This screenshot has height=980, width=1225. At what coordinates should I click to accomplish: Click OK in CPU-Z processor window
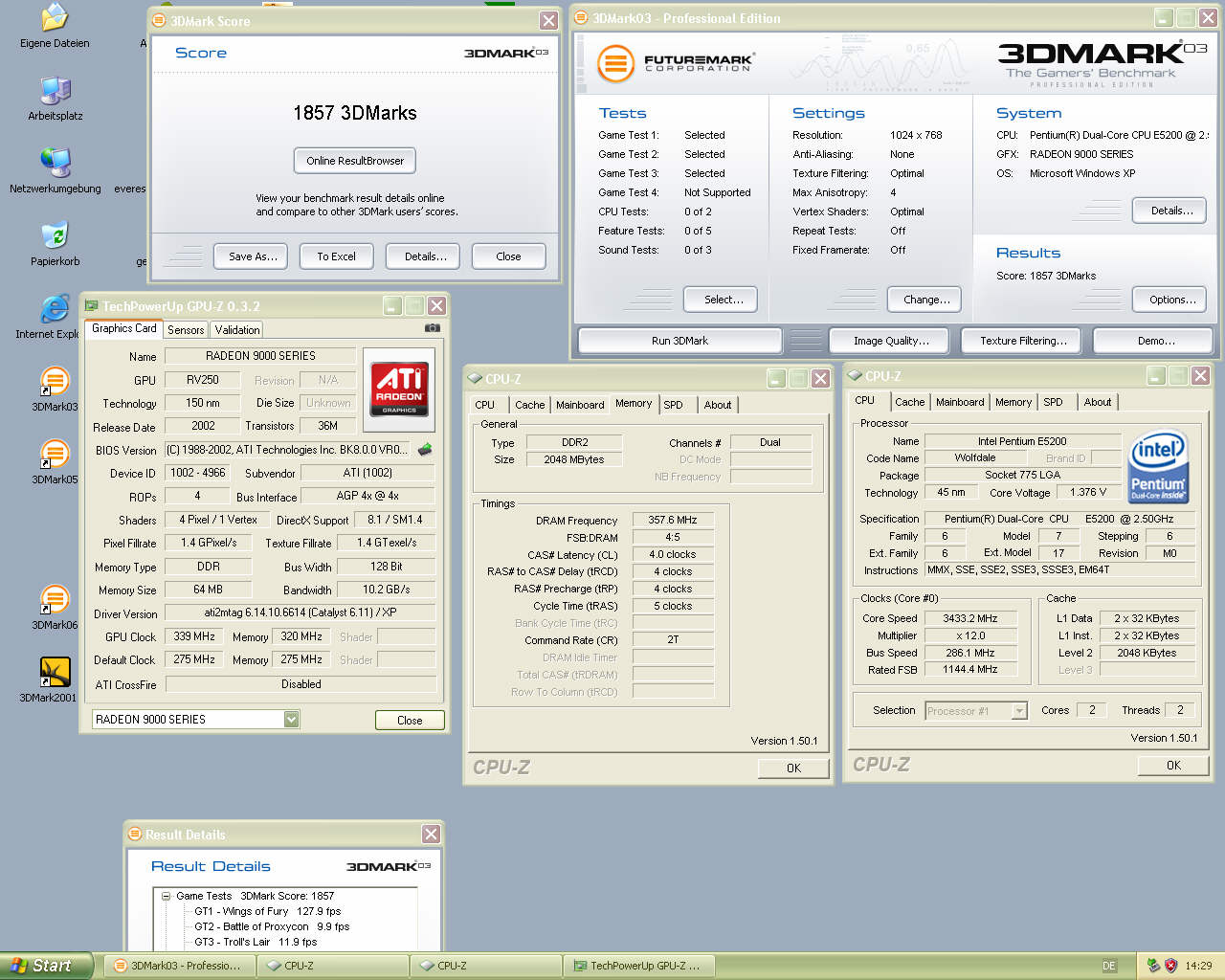pyautogui.click(x=1173, y=766)
